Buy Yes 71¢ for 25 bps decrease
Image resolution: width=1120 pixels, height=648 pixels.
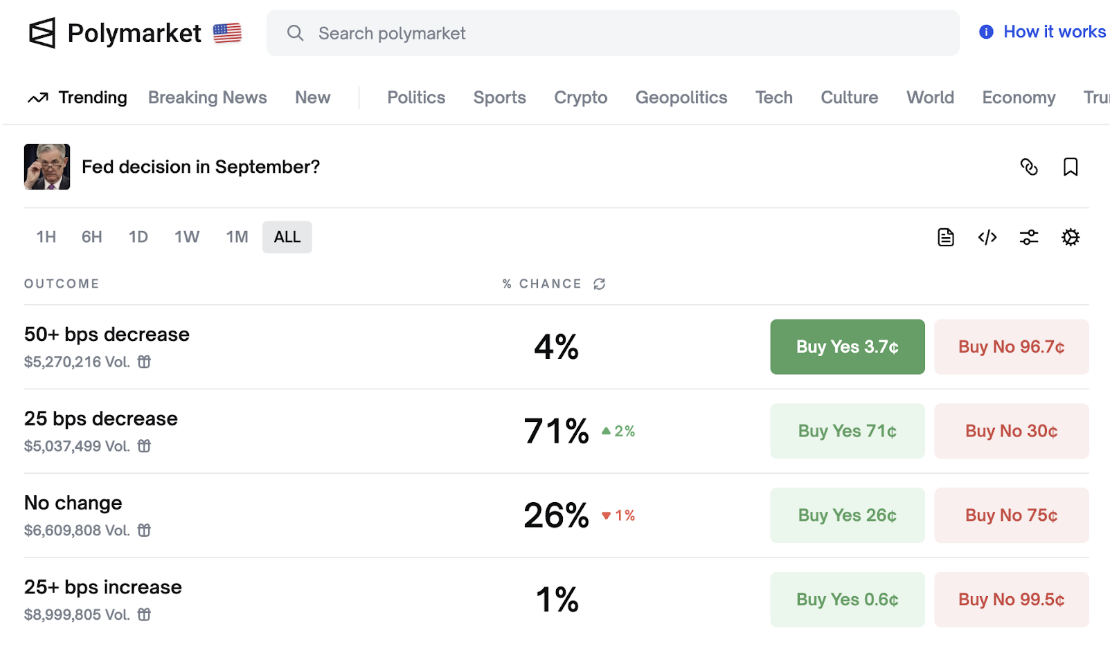(x=847, y=431)
